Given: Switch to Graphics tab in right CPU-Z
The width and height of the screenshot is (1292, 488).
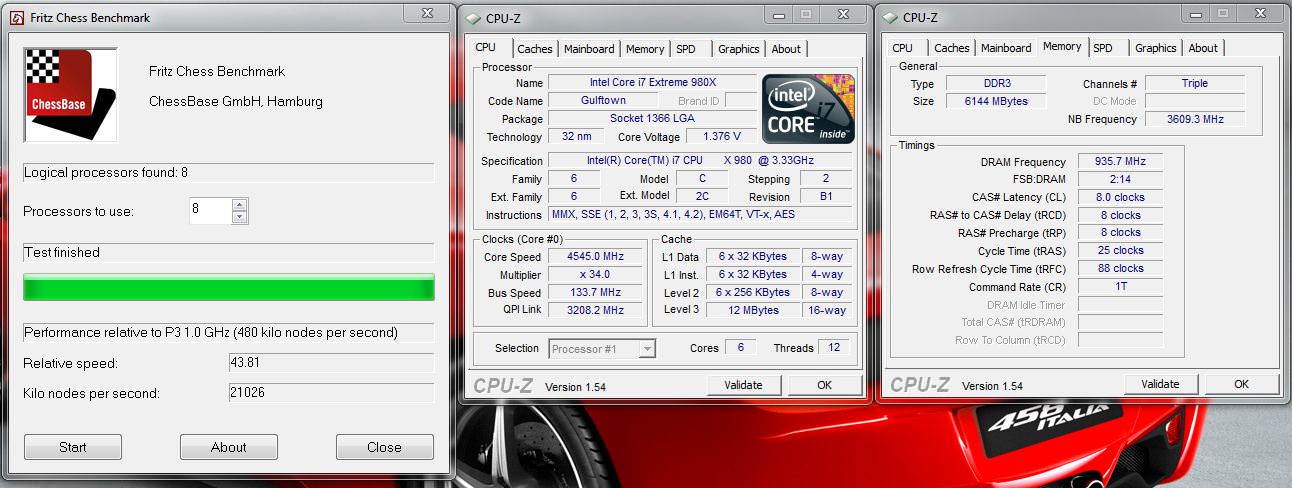Looking at the screenshot, I should [1156, 48].
